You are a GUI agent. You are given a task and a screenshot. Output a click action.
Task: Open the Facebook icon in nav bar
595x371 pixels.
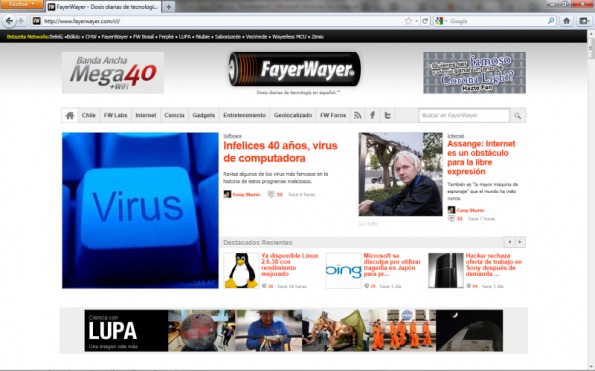373,115
